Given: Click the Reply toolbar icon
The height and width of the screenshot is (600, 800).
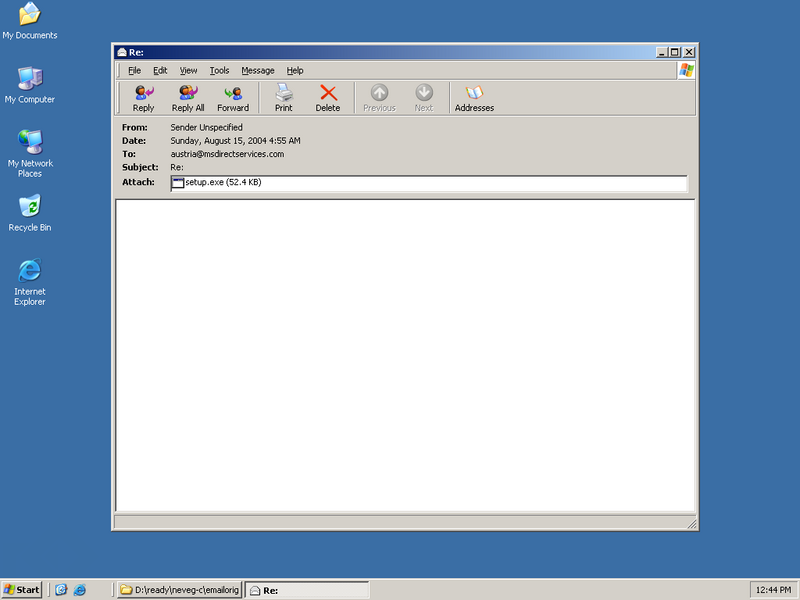Looking at the screenshot, I should [143, 98].
